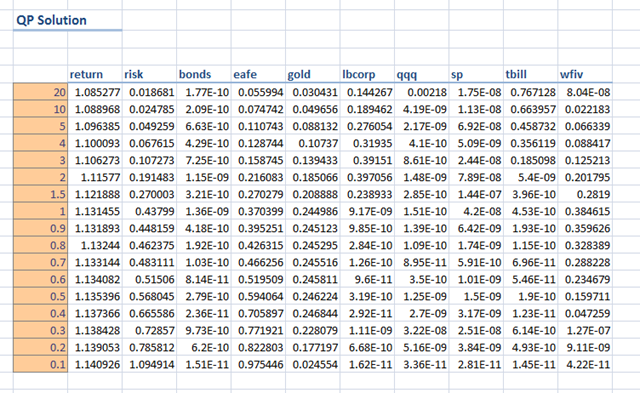640x393 pixels.
Task: Select the 'lbcorp' header cell
Action: (367, 74)
